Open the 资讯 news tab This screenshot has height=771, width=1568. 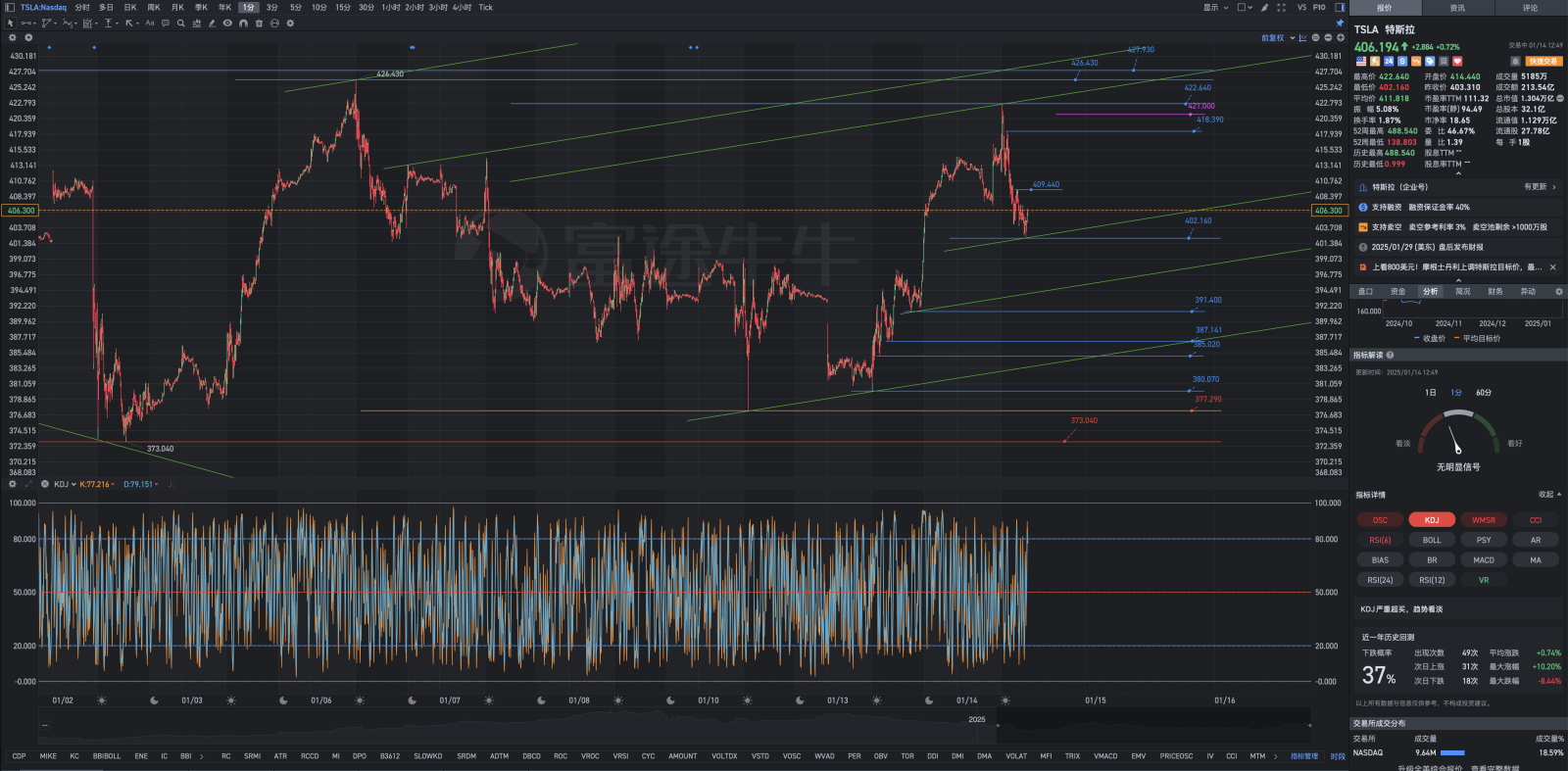point(1457,8)
